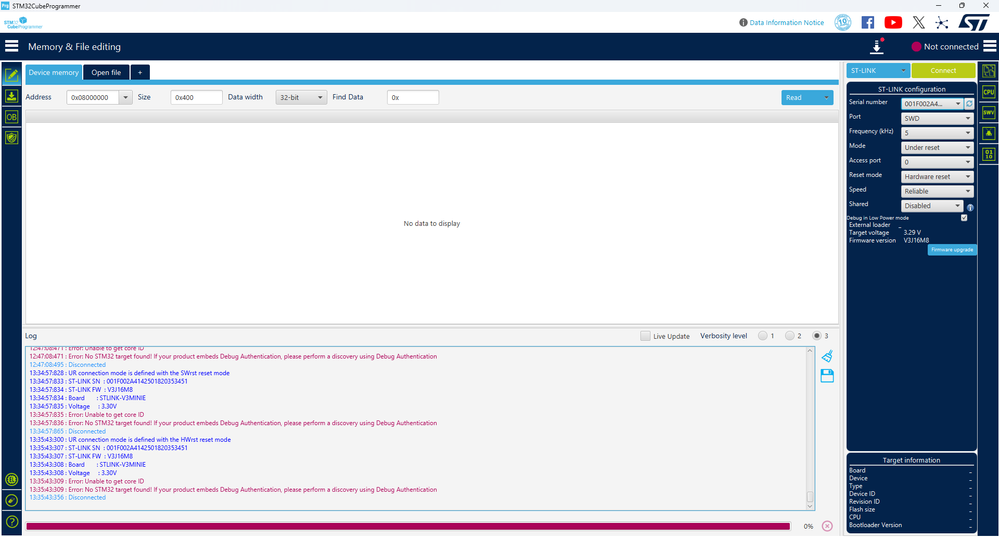
Task: Select verbosity level 1
Action: tap(763, 336)
